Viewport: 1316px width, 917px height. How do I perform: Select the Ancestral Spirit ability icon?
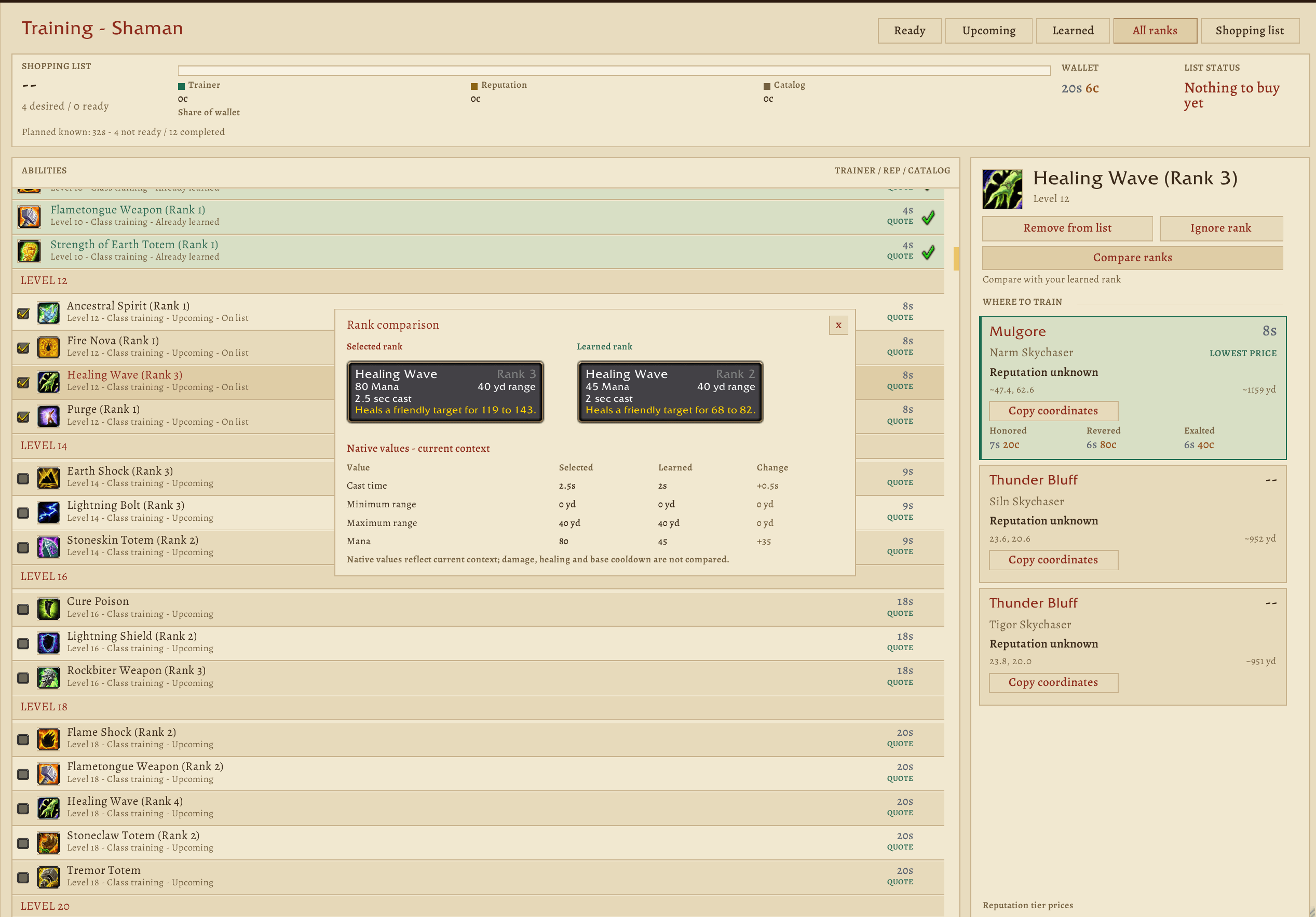(48, 313)
